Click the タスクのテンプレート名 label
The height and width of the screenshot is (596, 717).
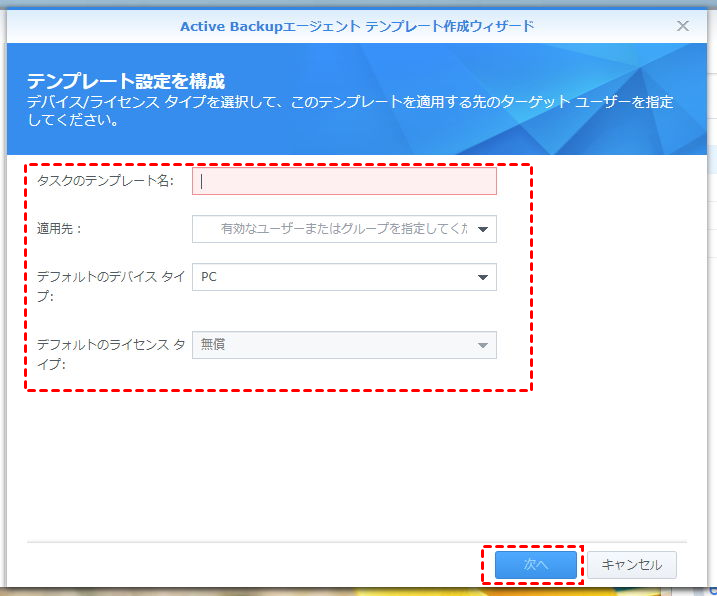click(105, 181)
